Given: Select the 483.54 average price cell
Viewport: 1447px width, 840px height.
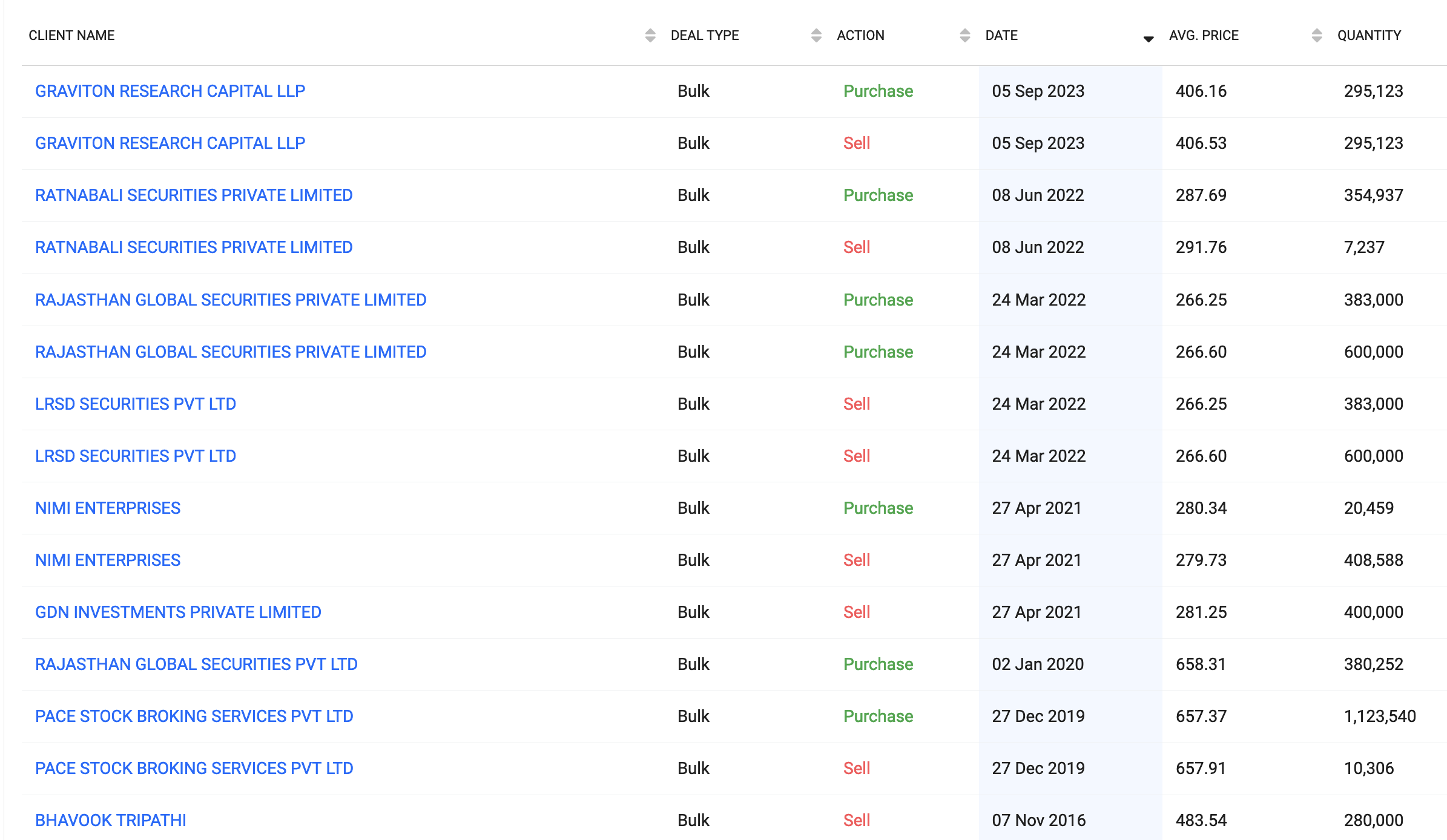Looking at the screenshot, I should 1201,821.
